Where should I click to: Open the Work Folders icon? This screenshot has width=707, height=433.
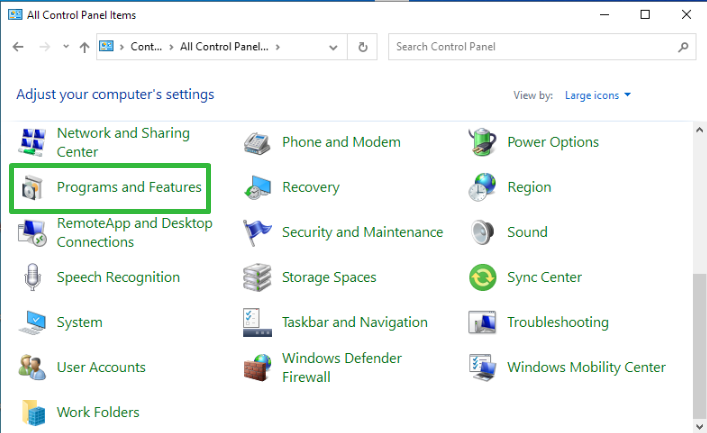coord(34,412)
